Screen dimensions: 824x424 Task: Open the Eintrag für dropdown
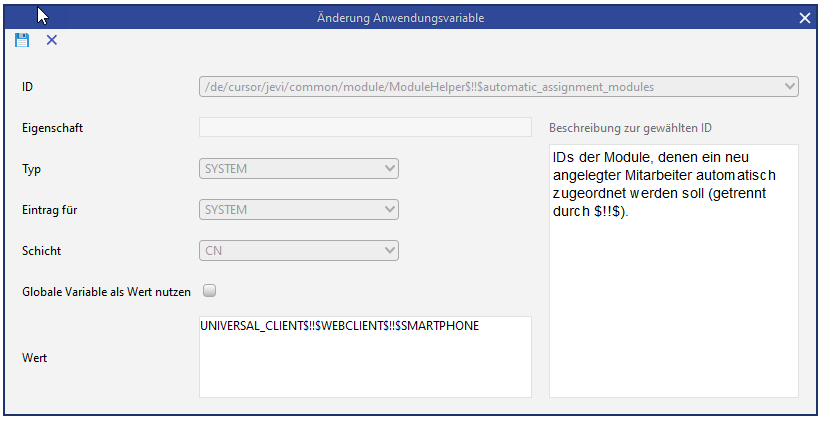(x=390, y=210)
